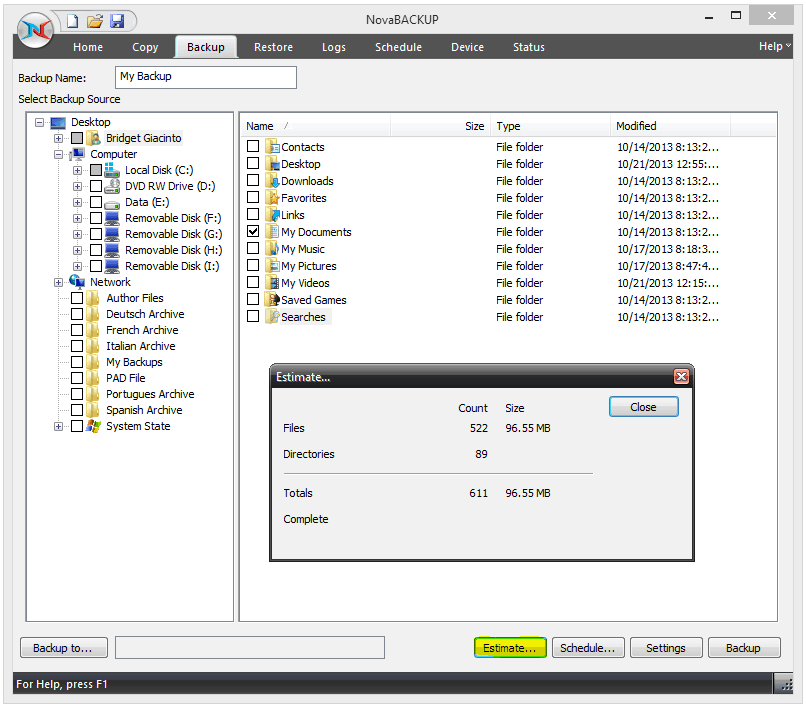Click the Schedule... button at bottom
Screen dimensions: 806x706
pos(588,648)
